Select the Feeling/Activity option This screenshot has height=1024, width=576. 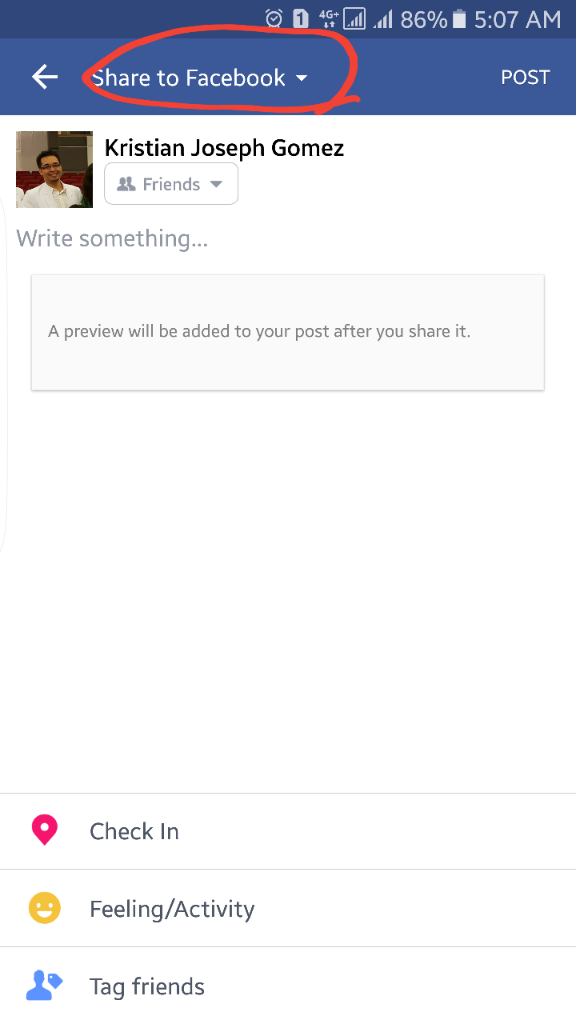pos(288,908)
